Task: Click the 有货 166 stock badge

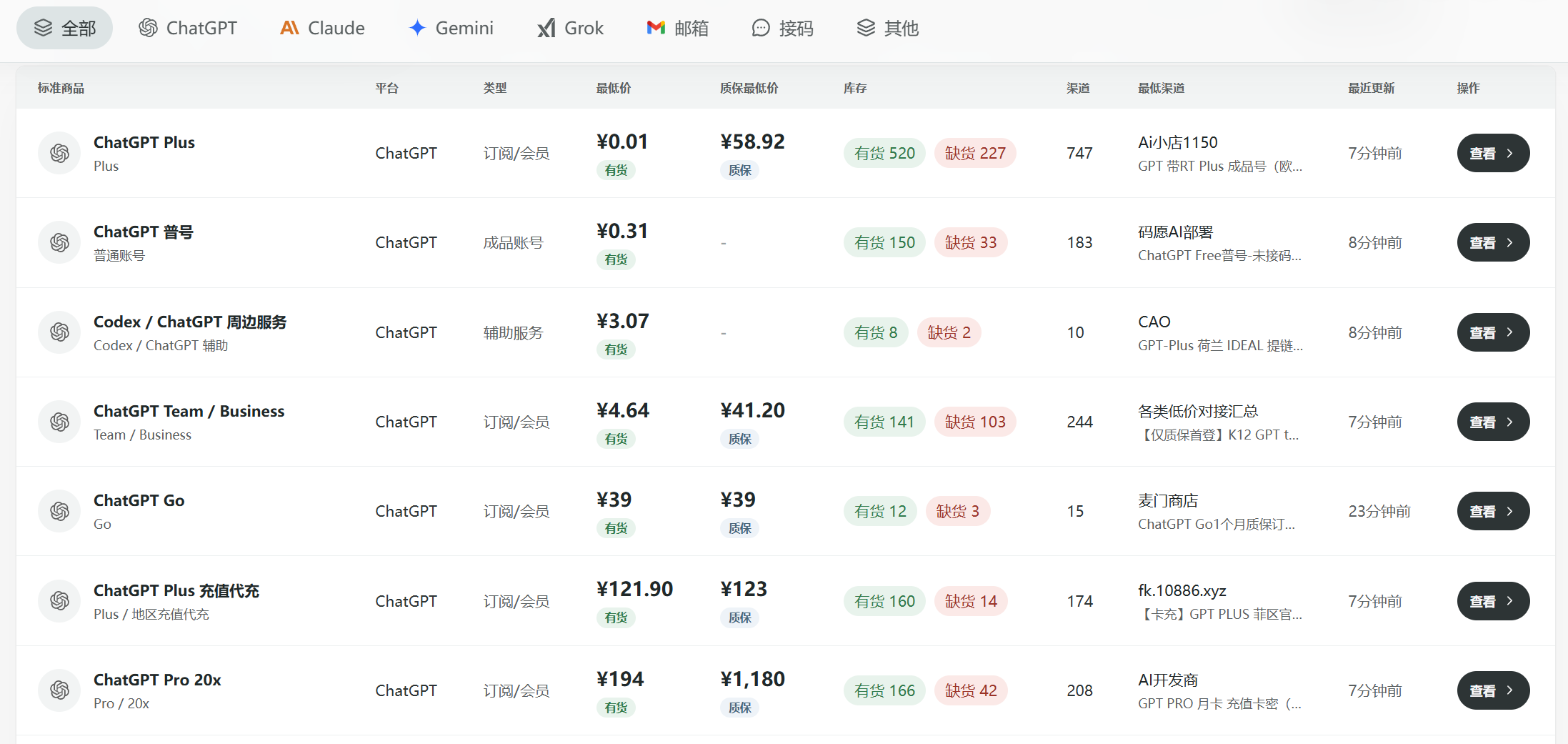Action: 884,690
